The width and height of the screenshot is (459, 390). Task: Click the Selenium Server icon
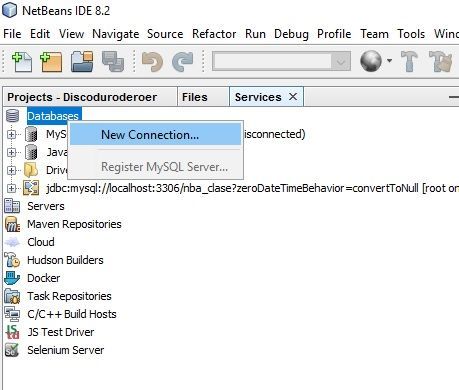(x=12, y=350)
